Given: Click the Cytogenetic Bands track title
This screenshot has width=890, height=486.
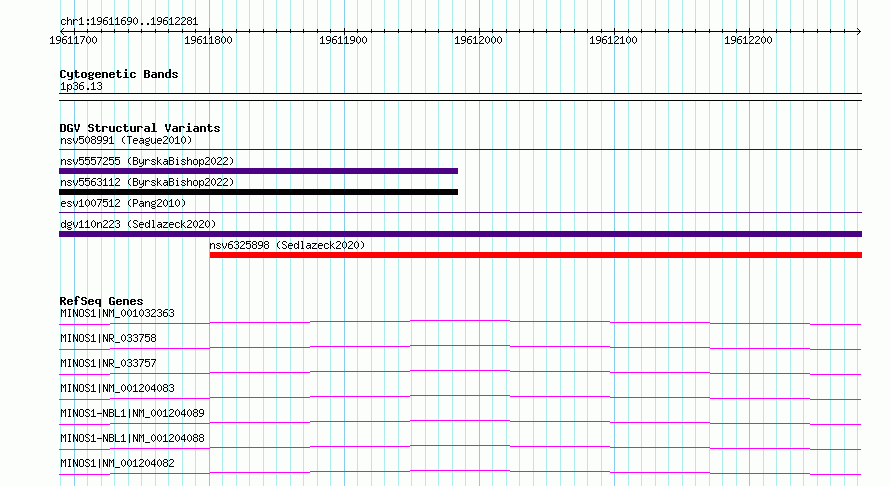Looking at the screenshot, I should [119, 74].
